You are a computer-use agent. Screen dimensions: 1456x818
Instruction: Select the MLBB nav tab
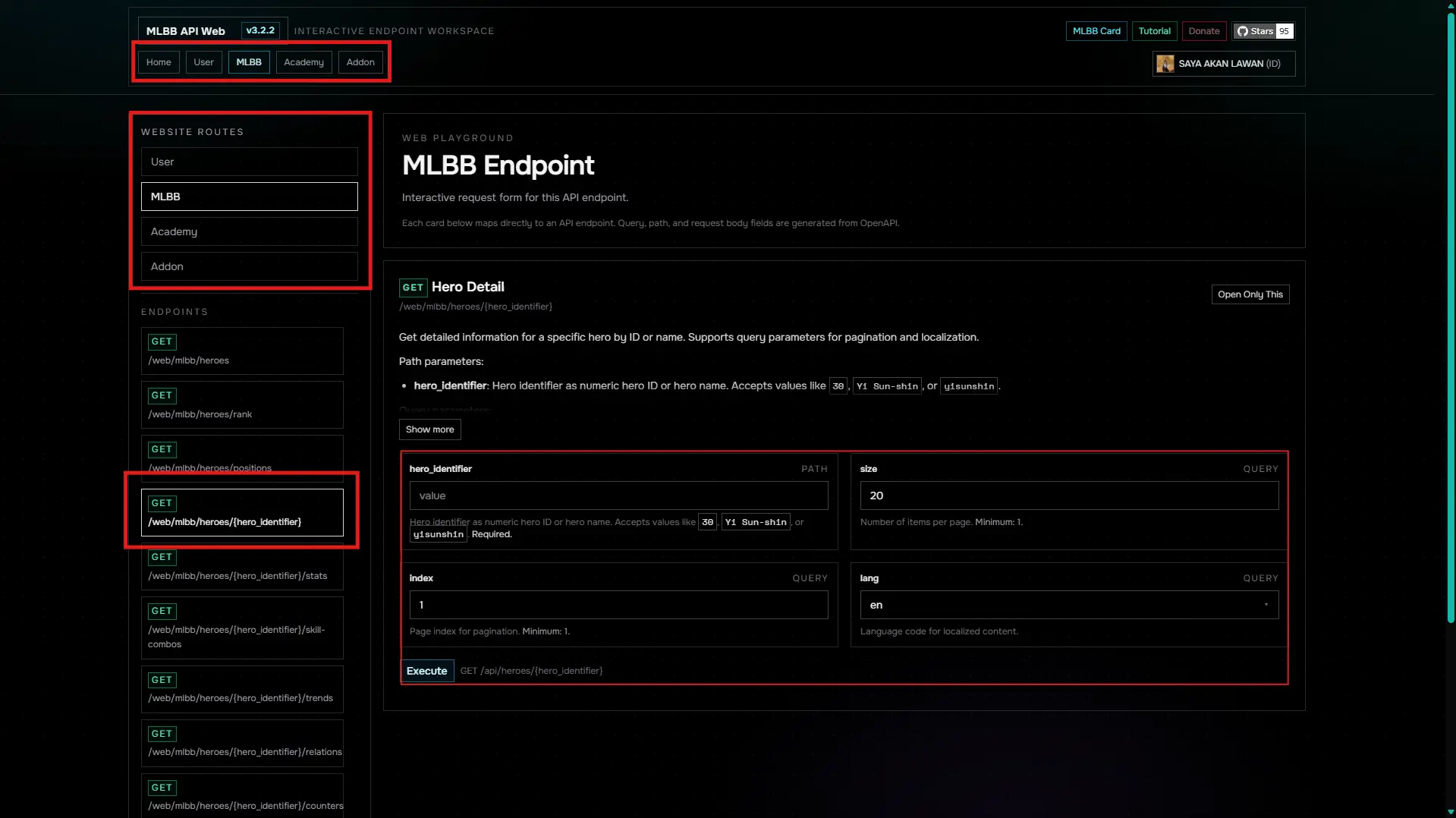pyautogui.click(x=249, y=62)
